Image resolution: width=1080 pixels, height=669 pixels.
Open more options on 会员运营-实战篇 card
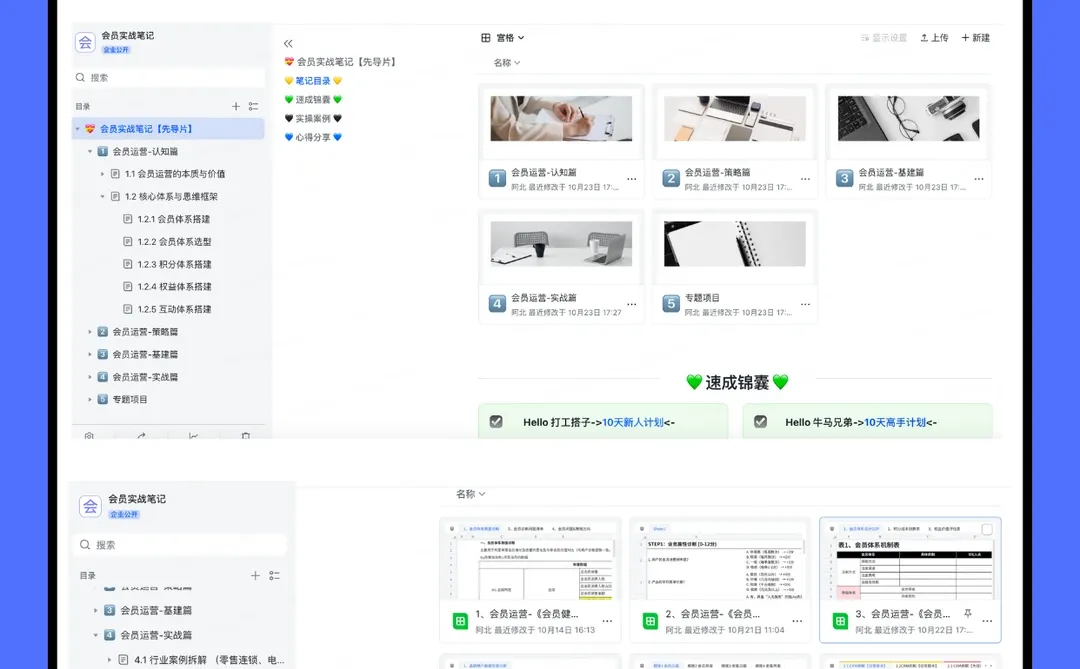[x=632, y=305]
